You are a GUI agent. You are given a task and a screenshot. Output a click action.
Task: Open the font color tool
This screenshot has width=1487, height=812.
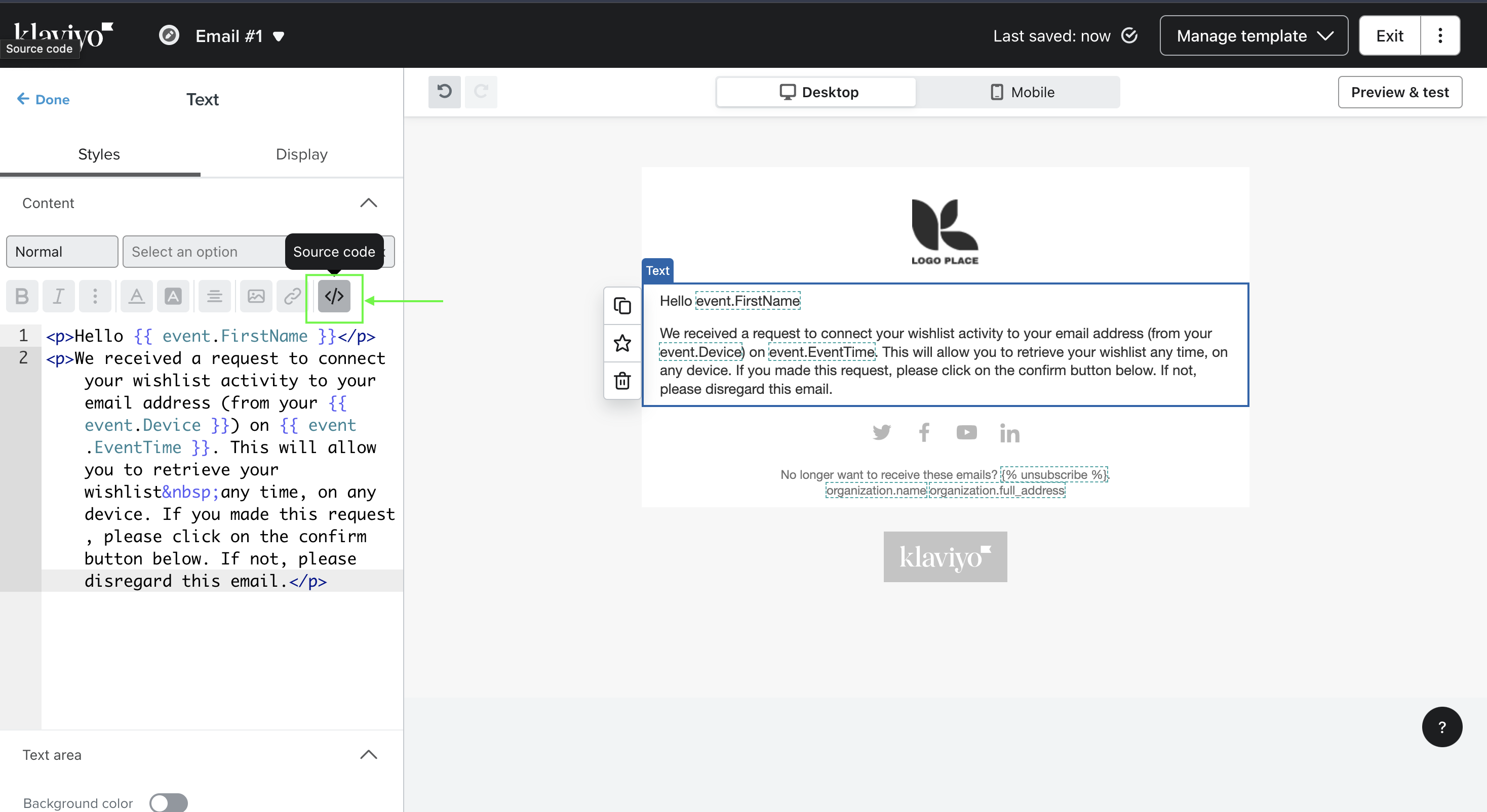point(136,296)
